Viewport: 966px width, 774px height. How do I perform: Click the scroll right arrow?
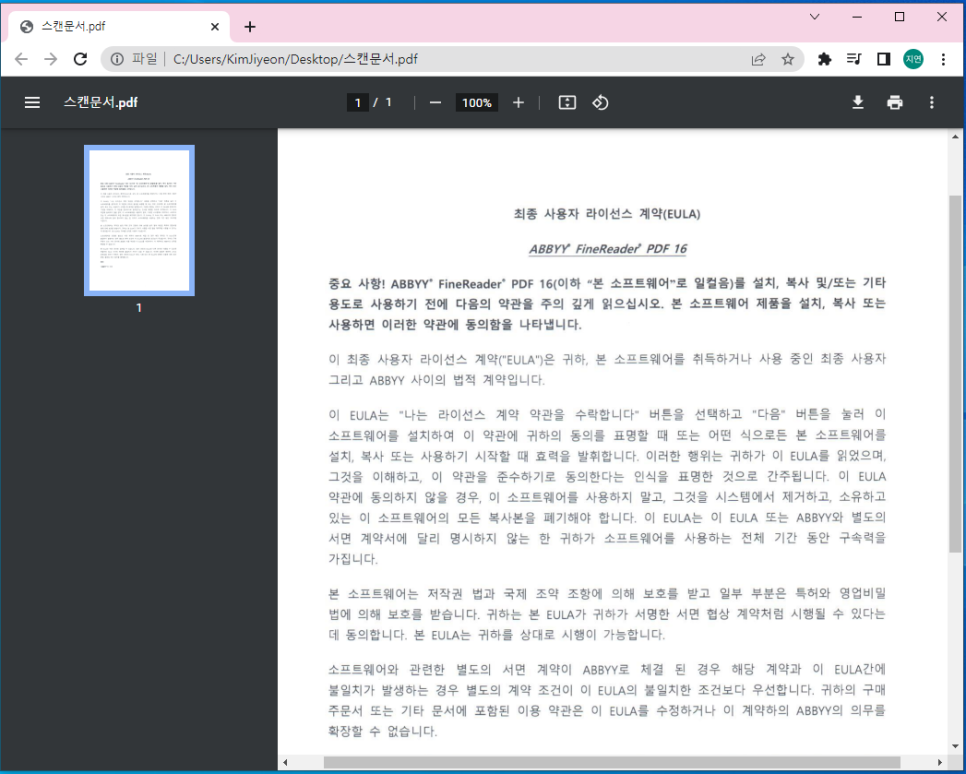pyautogui.click(x=940, y=762)
